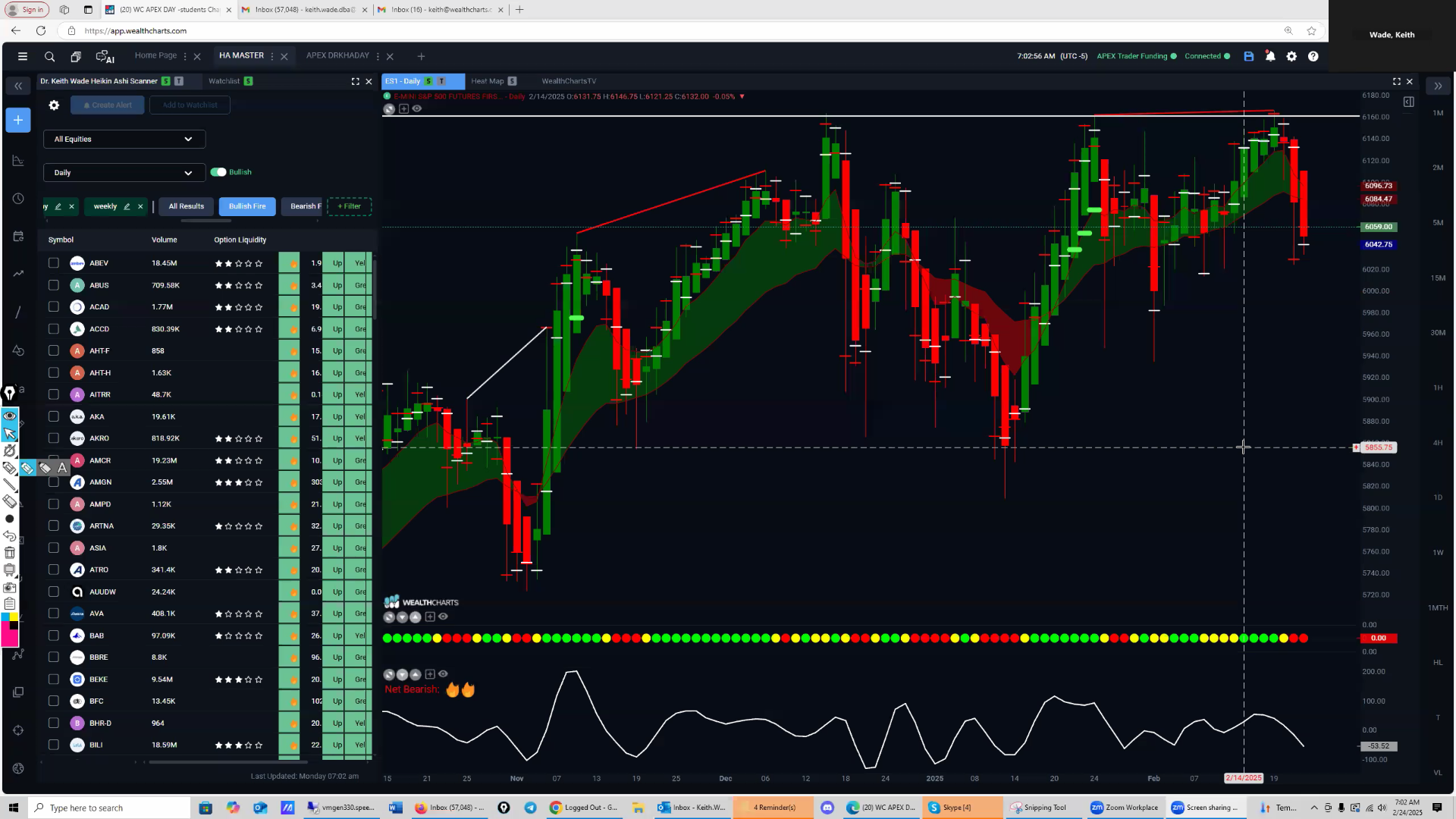1456x819 pixels.
Task: Open File Explorer in taskbar
Action: point(638,808)
